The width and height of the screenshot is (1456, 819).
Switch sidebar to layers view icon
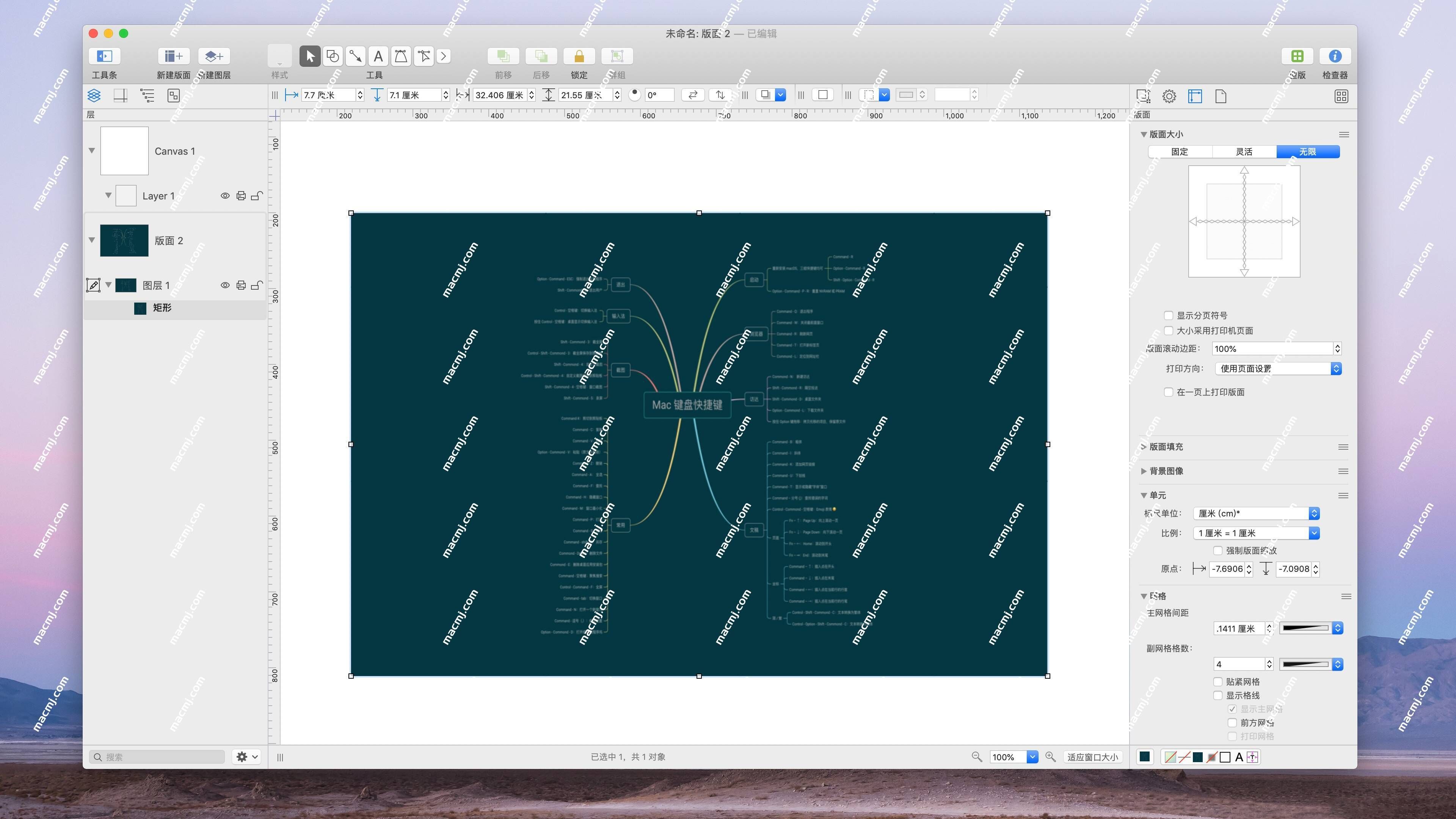94,96
